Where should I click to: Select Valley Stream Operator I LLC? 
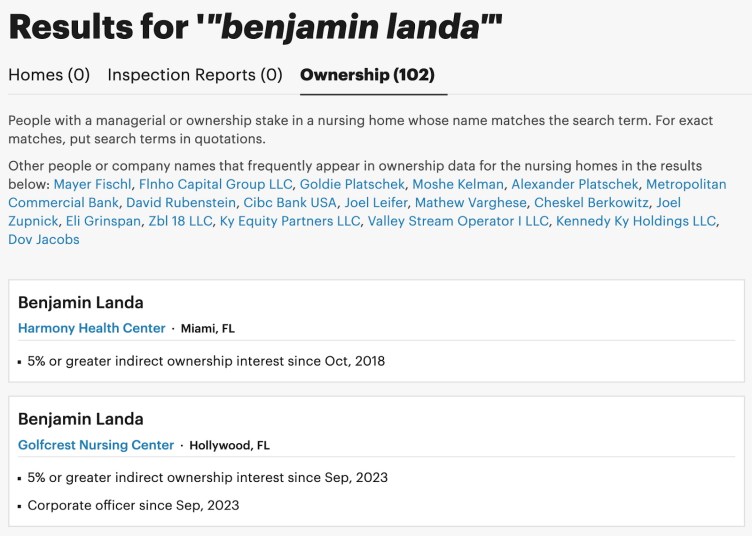[458, 221]
